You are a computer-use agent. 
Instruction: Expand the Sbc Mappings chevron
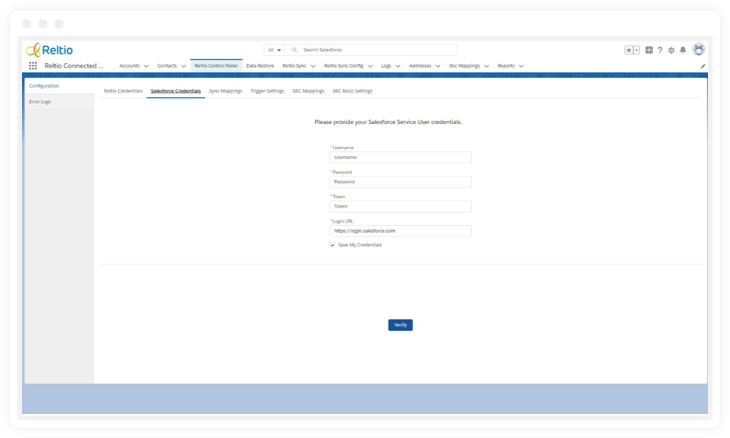pyautogui.click(x=487, y=66)
